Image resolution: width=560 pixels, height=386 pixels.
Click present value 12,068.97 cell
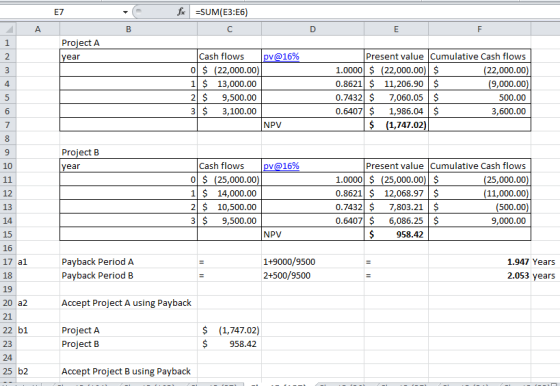pos(396,193)
